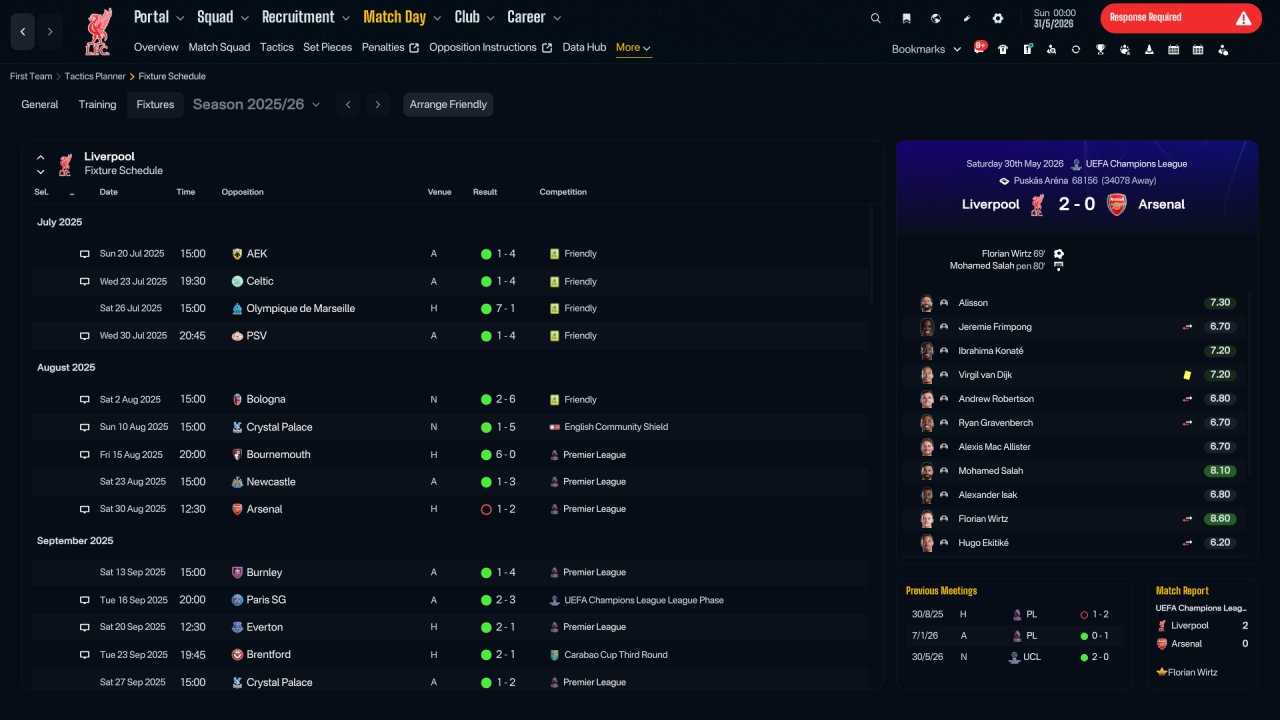Click the TV icon on Paris SG row
Screen dimensions: 1280x720
click(x=85, y=600)
